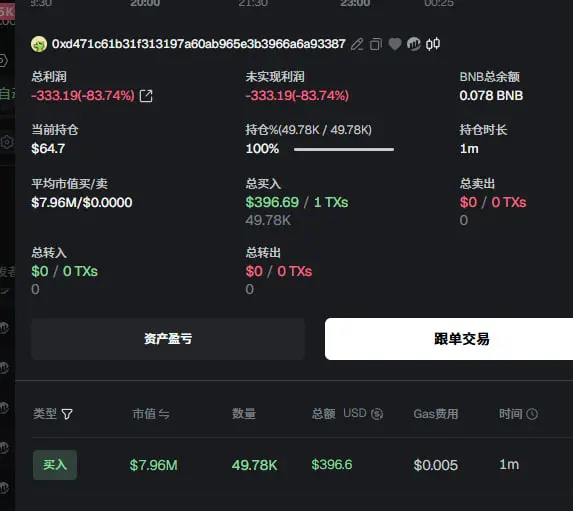573x511 pixels.
Task: Select 总卖出 value $0 / 0 TXs
Action: (x=493, y=202)
